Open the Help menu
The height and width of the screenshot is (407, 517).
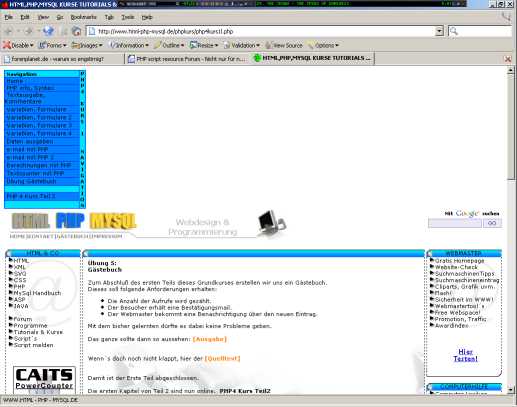tap(147, 17)
